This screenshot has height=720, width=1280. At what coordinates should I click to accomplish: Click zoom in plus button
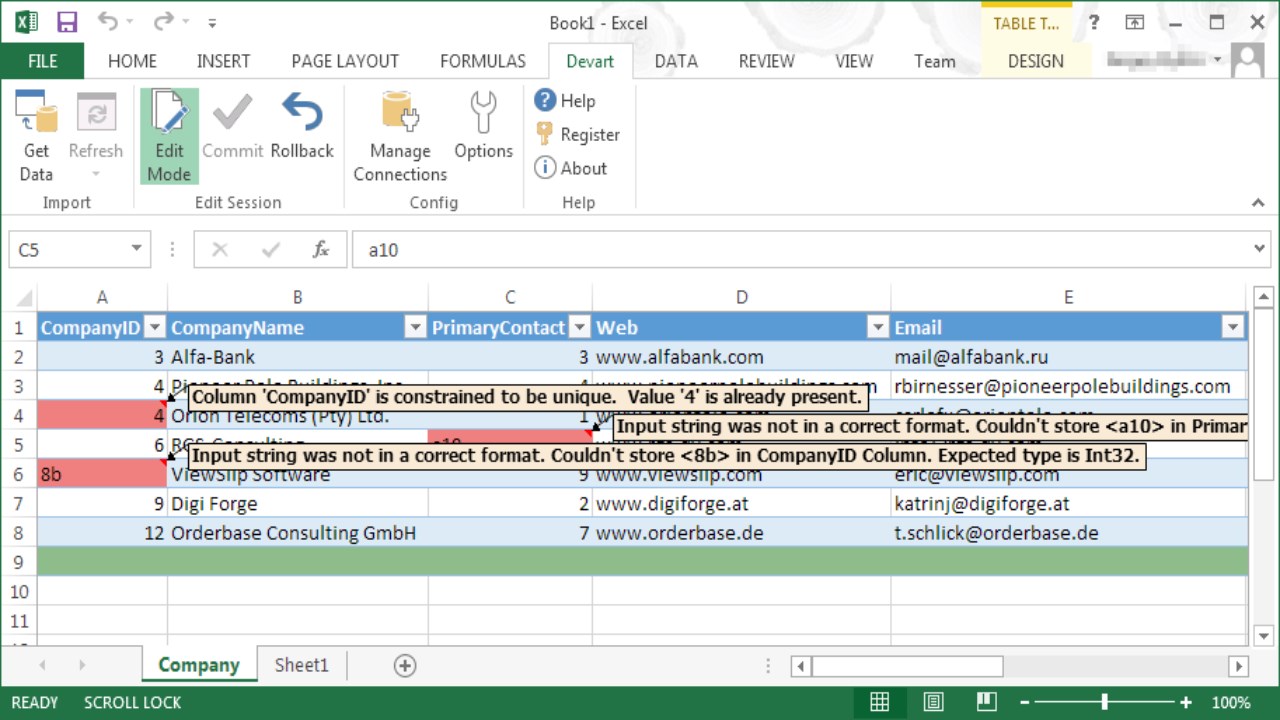pyautogui.click(x=1186, y=702)
